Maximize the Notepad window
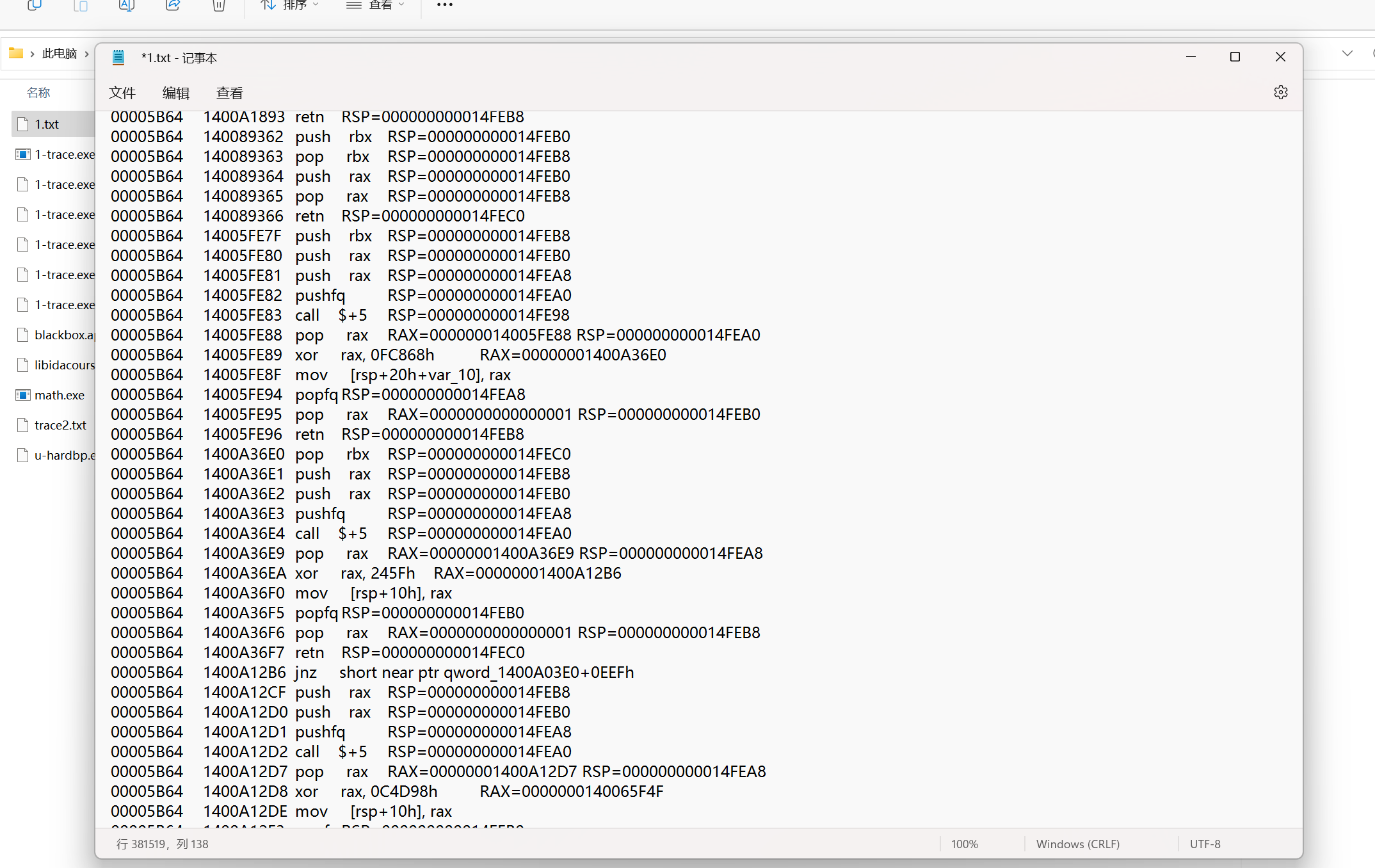Image resolution: width=1375 pixels, height=868 pixels. click(1235, 57)
